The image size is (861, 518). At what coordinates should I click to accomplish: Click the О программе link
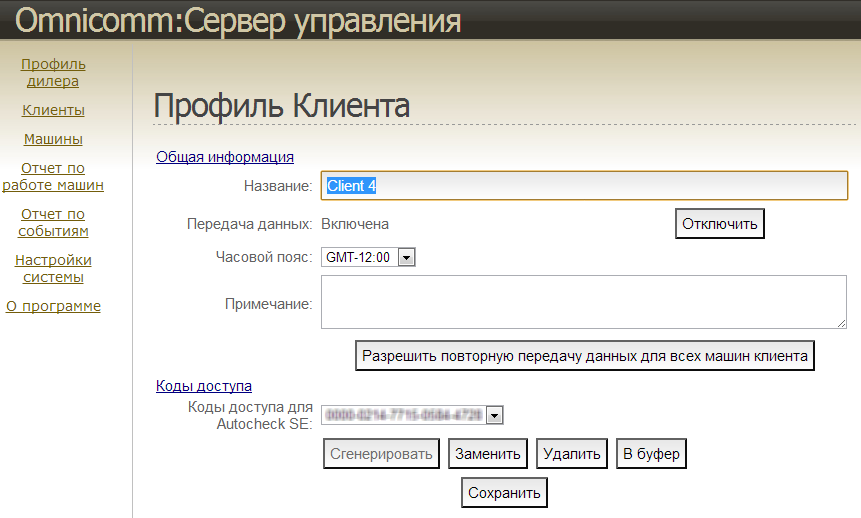pos(53,306)
